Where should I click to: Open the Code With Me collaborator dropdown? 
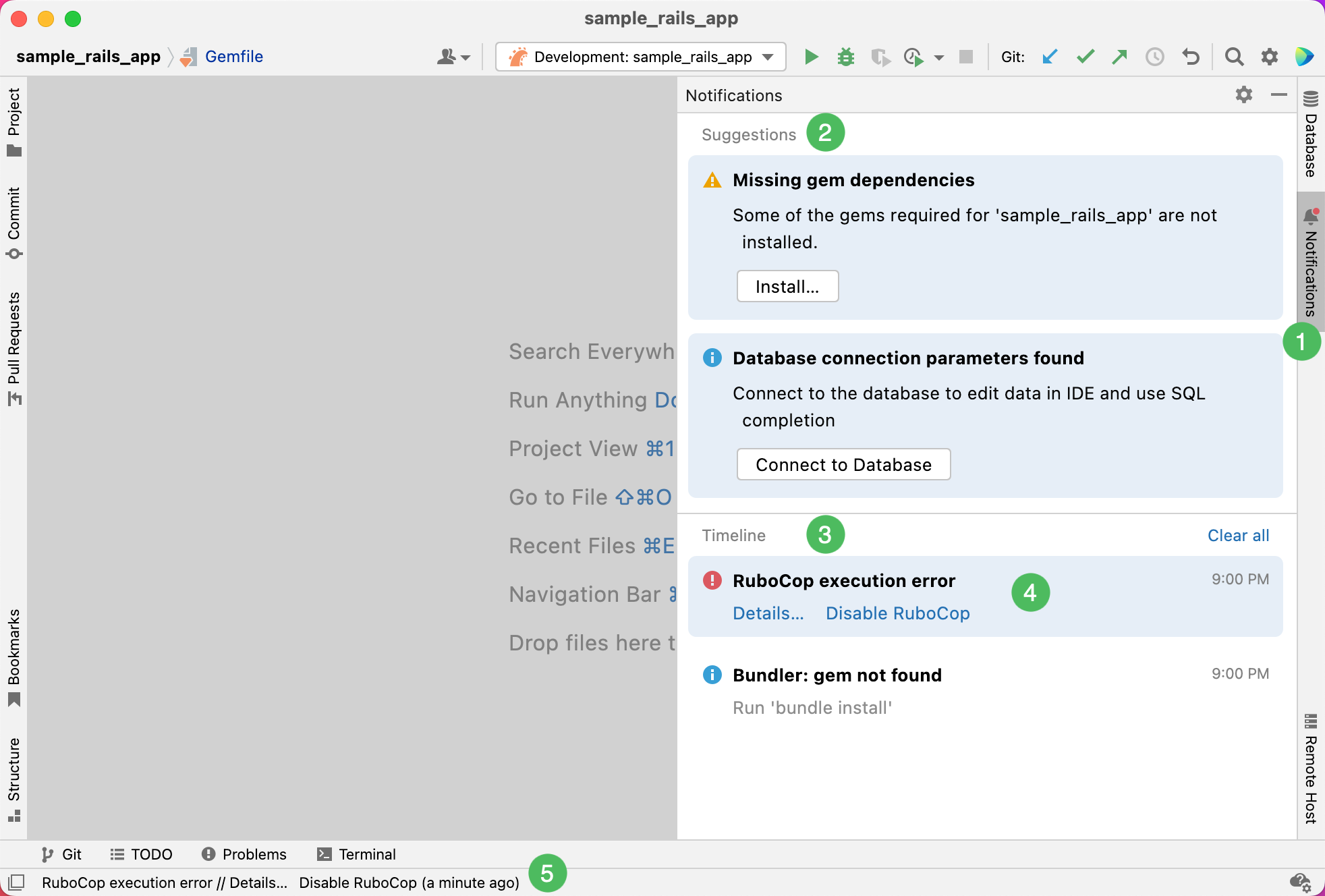tap(453, 57)
